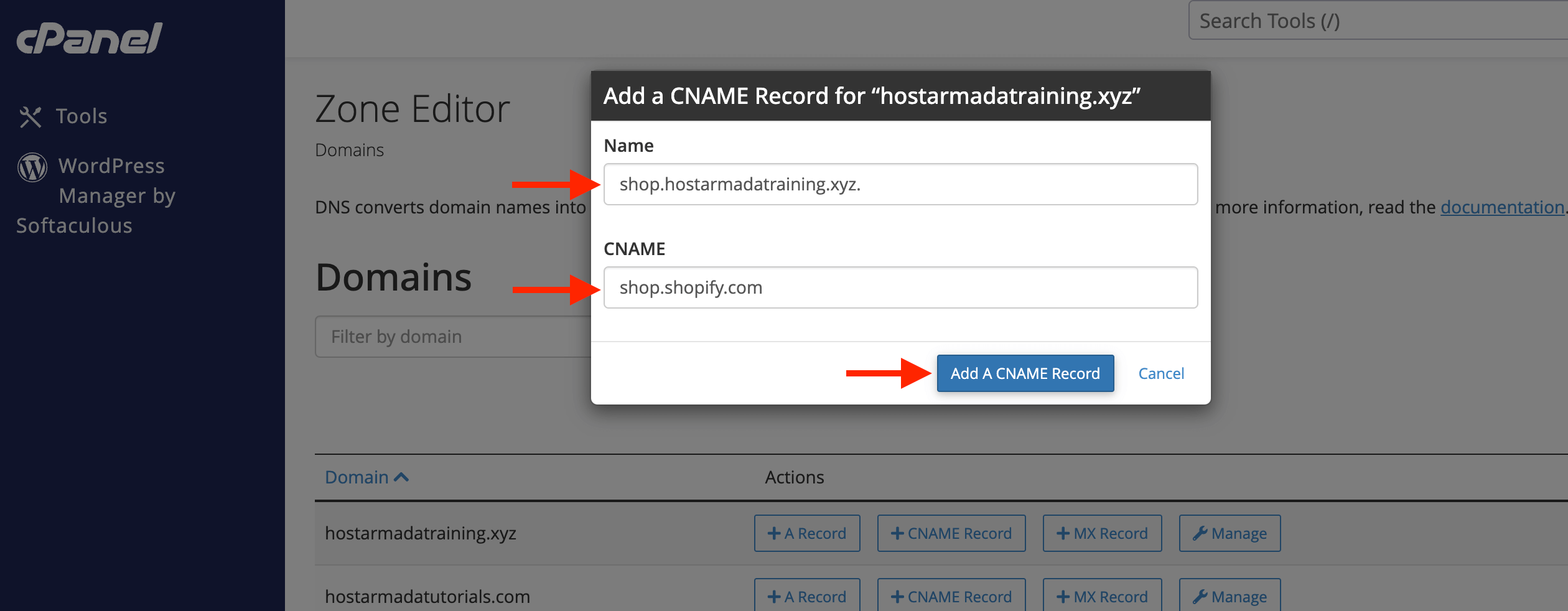Click the Filter by domain field
Screen dimensions: 1568x611
453,337
